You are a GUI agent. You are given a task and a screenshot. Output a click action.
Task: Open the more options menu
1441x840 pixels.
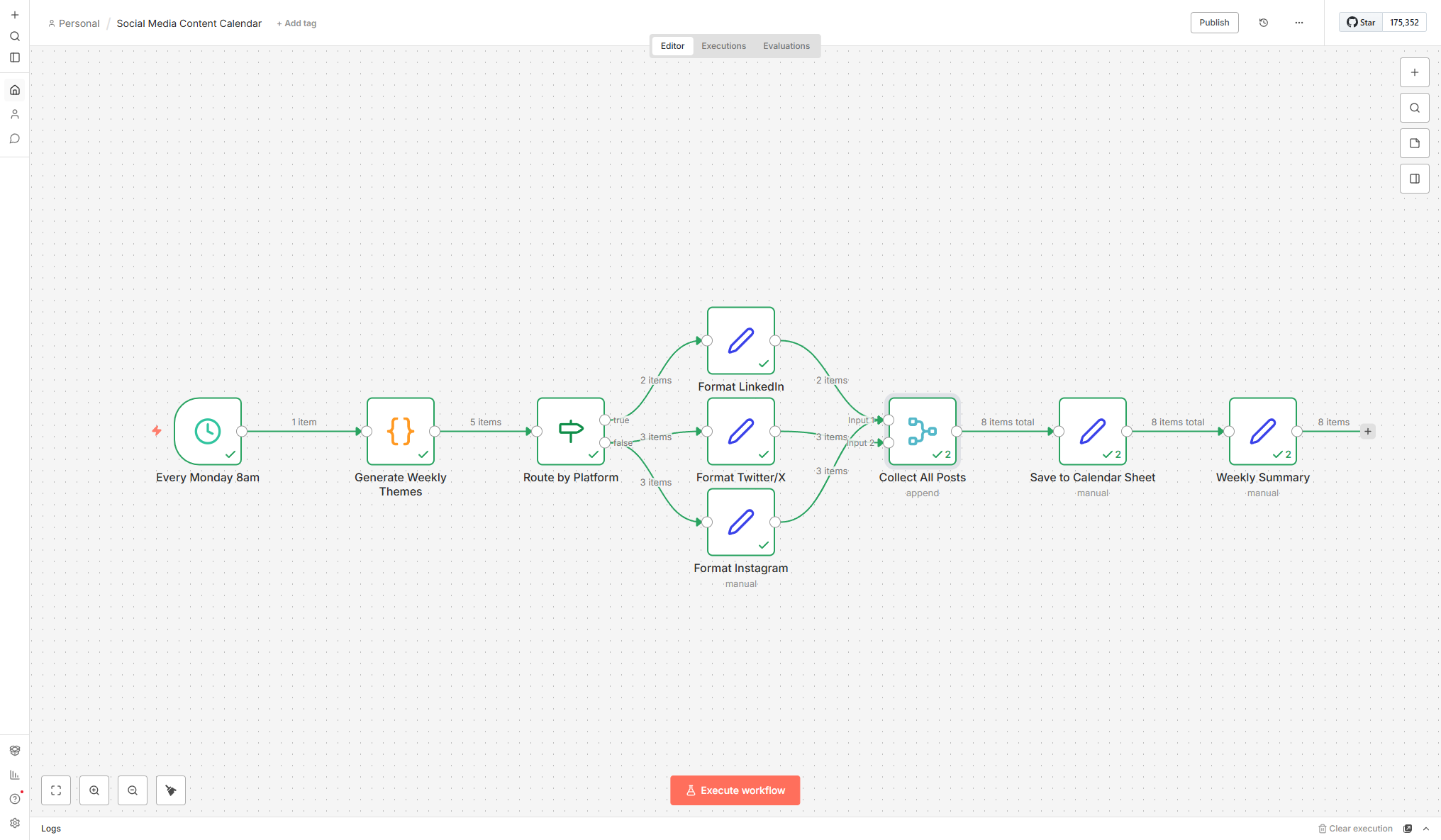[1298, 22]
